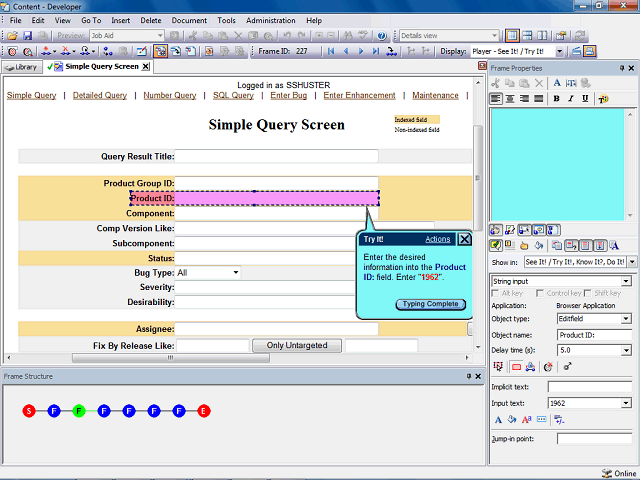Screen dimensions: 640x480
Task: Click the Jump-in point input field
Action: (594, 439)
